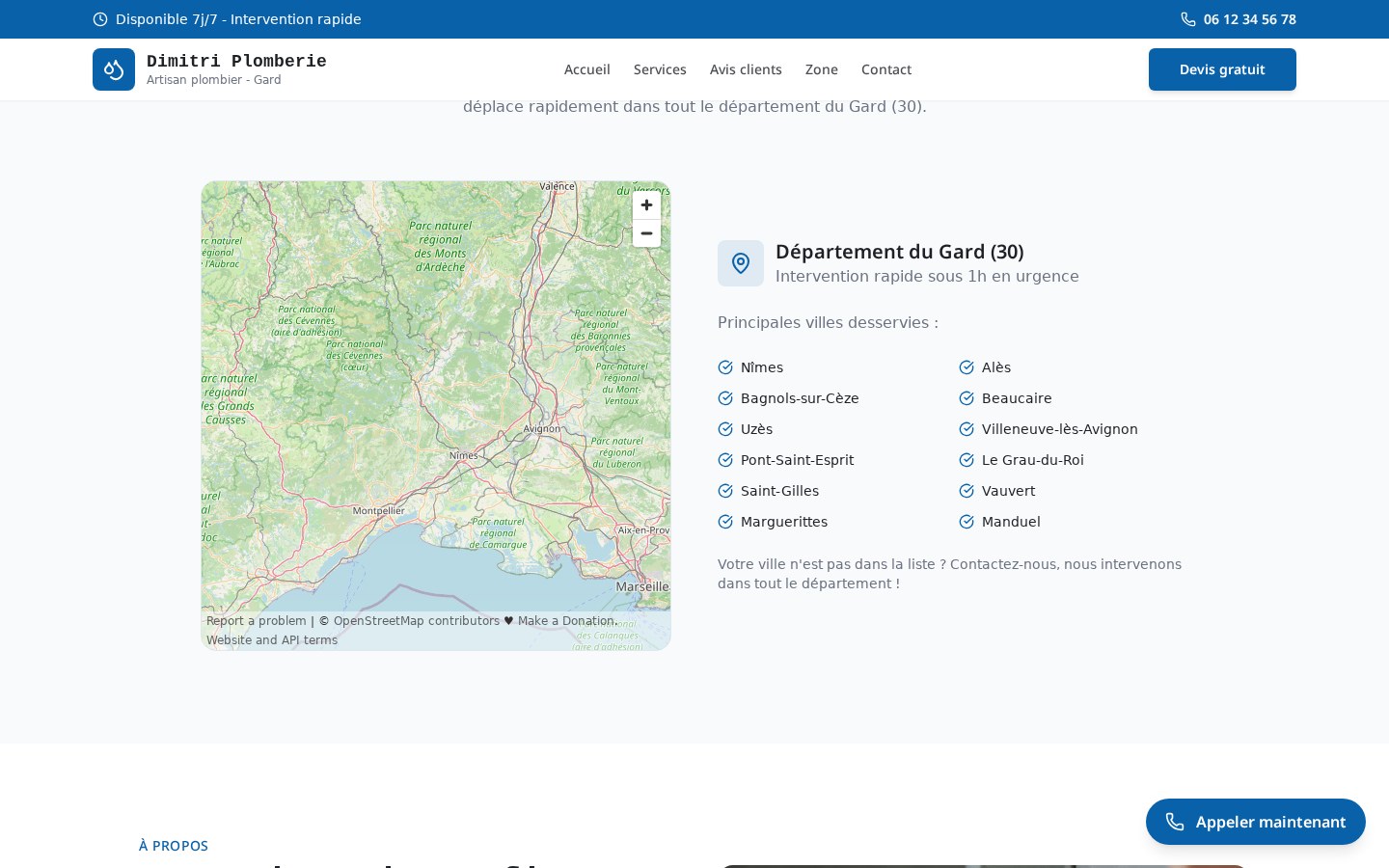Screen dimensions: 1389x868
Task: Click the Disponible 7j/7 - Intervention rapide text
Action: tap(238, 19)
